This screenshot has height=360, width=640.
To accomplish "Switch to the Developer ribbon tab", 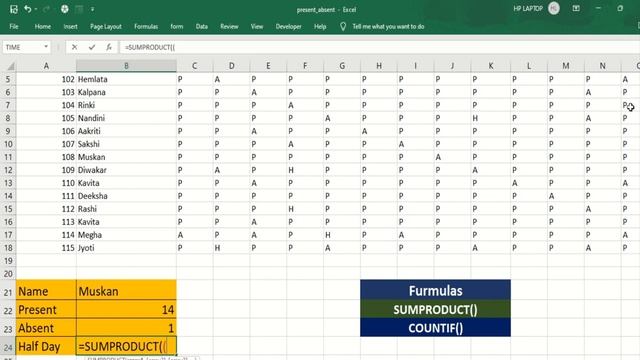I will pyautogui.click(x=288, y=27).
